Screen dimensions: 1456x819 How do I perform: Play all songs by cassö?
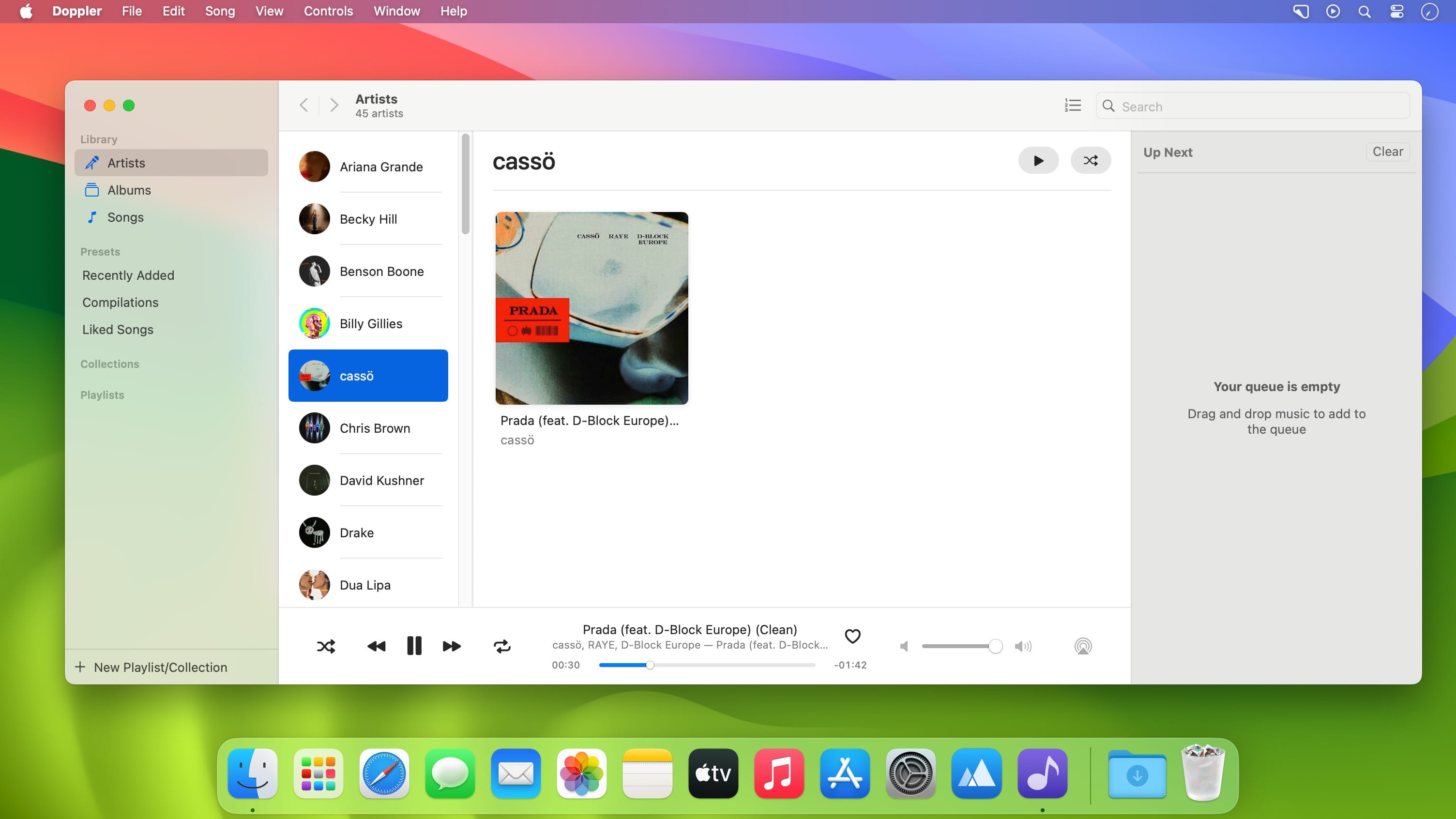pos(1038,161)
